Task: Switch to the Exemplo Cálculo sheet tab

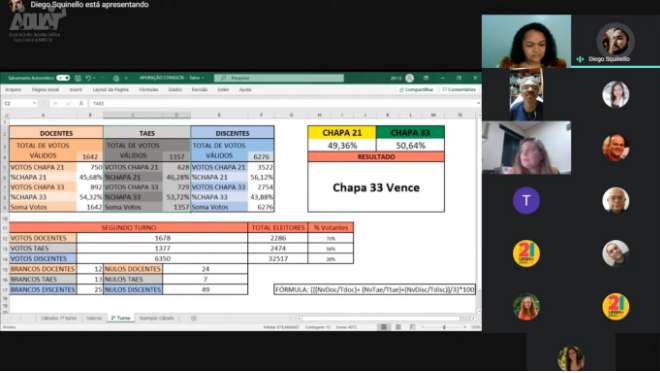Action: point(157,318)
